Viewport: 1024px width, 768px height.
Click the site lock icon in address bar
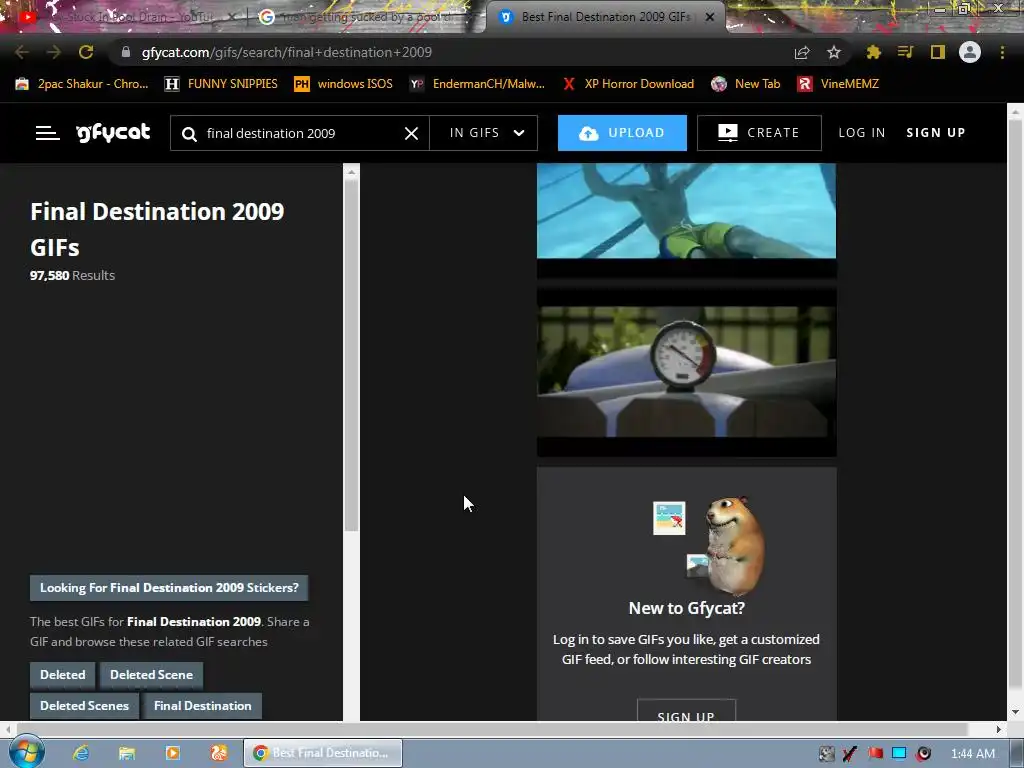click(x=125, y=52)
